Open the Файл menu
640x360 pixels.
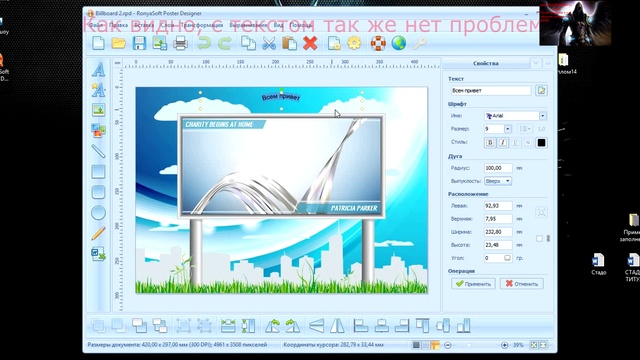click(95, 25)
